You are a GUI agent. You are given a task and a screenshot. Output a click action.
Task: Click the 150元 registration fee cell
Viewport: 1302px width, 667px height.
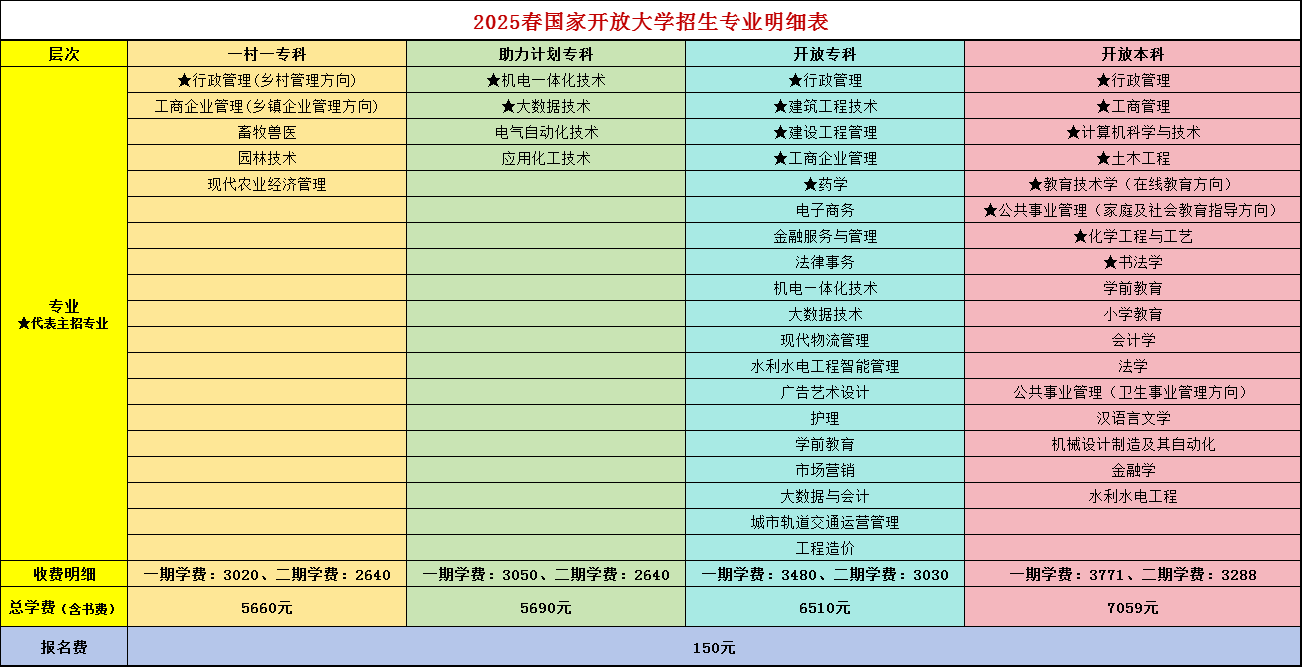714,647
